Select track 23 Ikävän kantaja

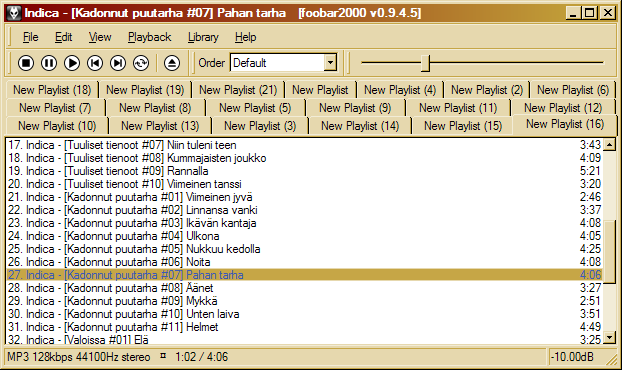(305, 223)
